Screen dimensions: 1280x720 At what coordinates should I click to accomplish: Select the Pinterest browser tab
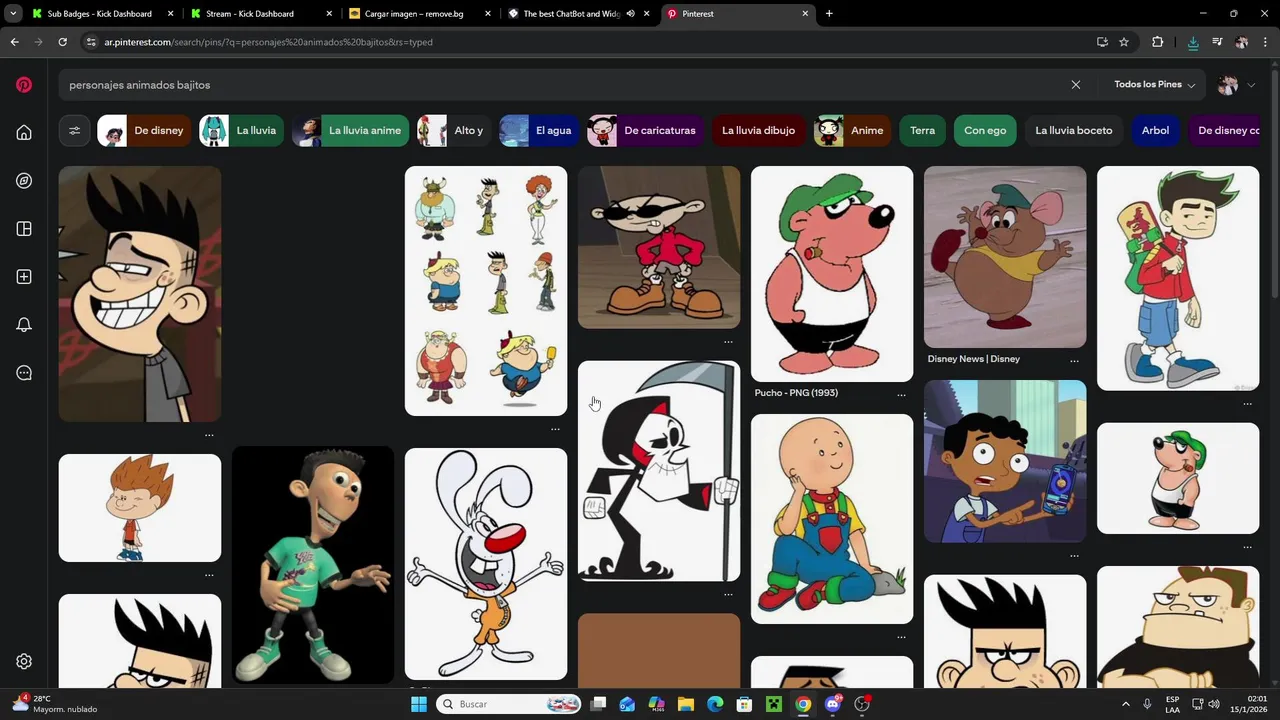(x=736, y=14)
